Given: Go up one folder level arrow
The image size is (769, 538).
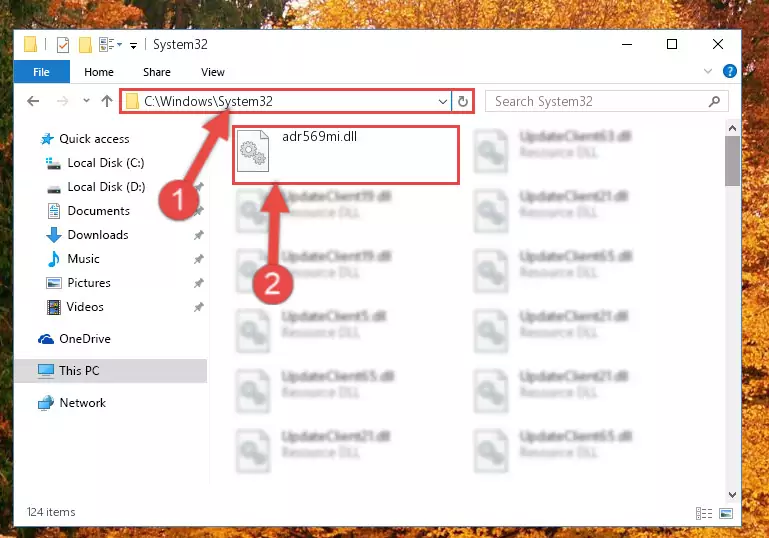Looking at the screenshot, I should (x=107, y=101).
